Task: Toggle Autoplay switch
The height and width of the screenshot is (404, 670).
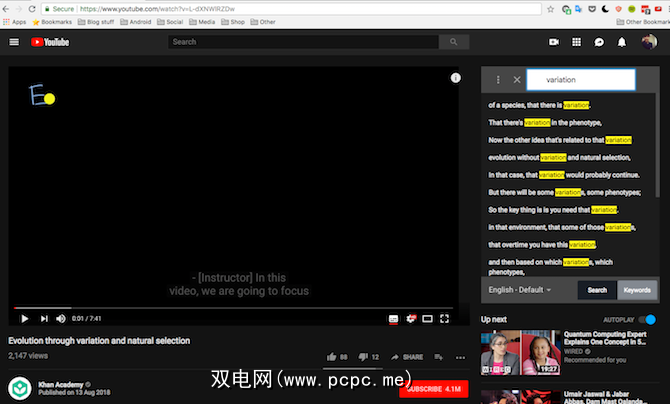Action: pyautogui.click(x=647, y=319)
